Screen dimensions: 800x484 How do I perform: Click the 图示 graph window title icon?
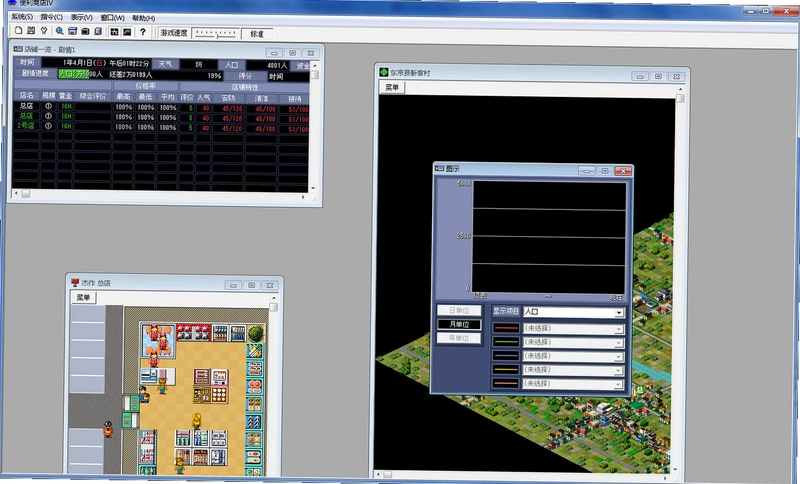(x=439, y=168)
